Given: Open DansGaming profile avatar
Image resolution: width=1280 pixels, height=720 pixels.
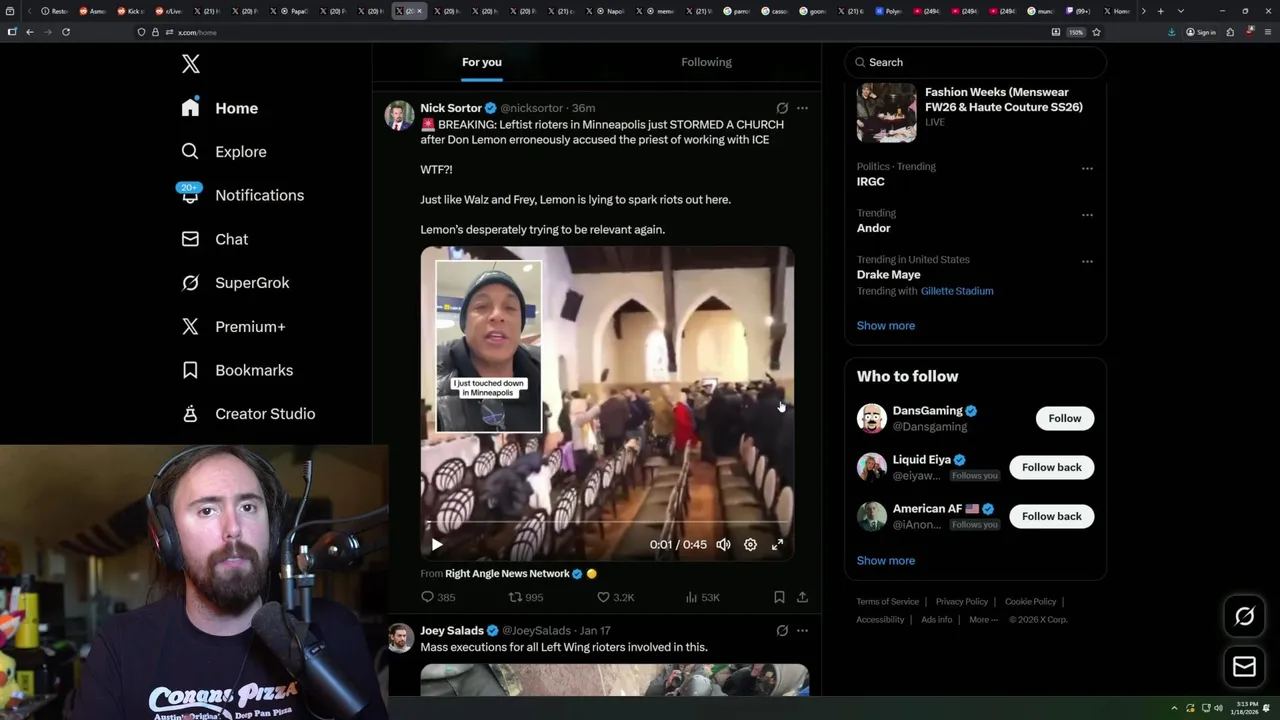Looking at the screenshot, I should [872, 418].
